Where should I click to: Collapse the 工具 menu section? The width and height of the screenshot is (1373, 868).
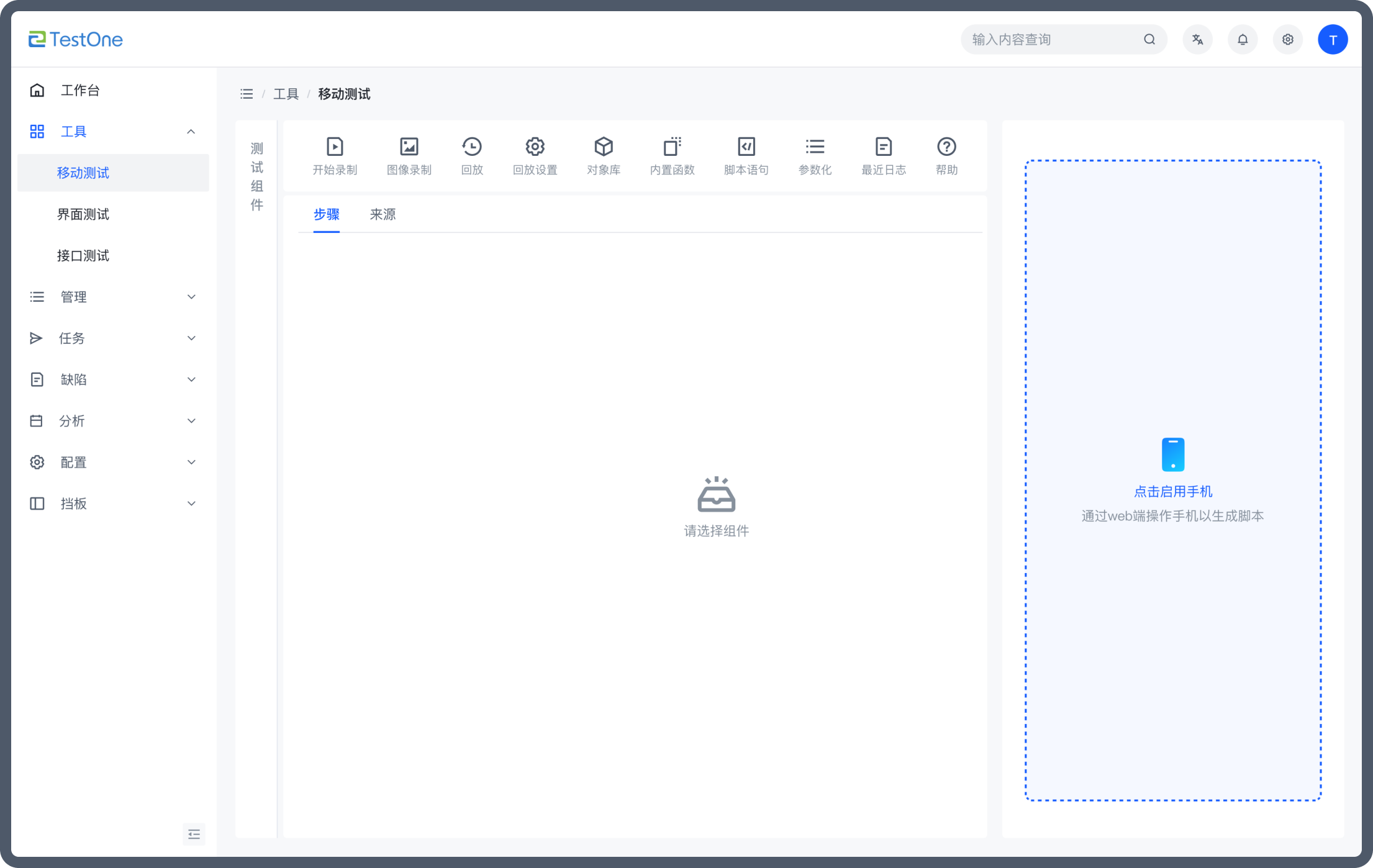[113, 132]
